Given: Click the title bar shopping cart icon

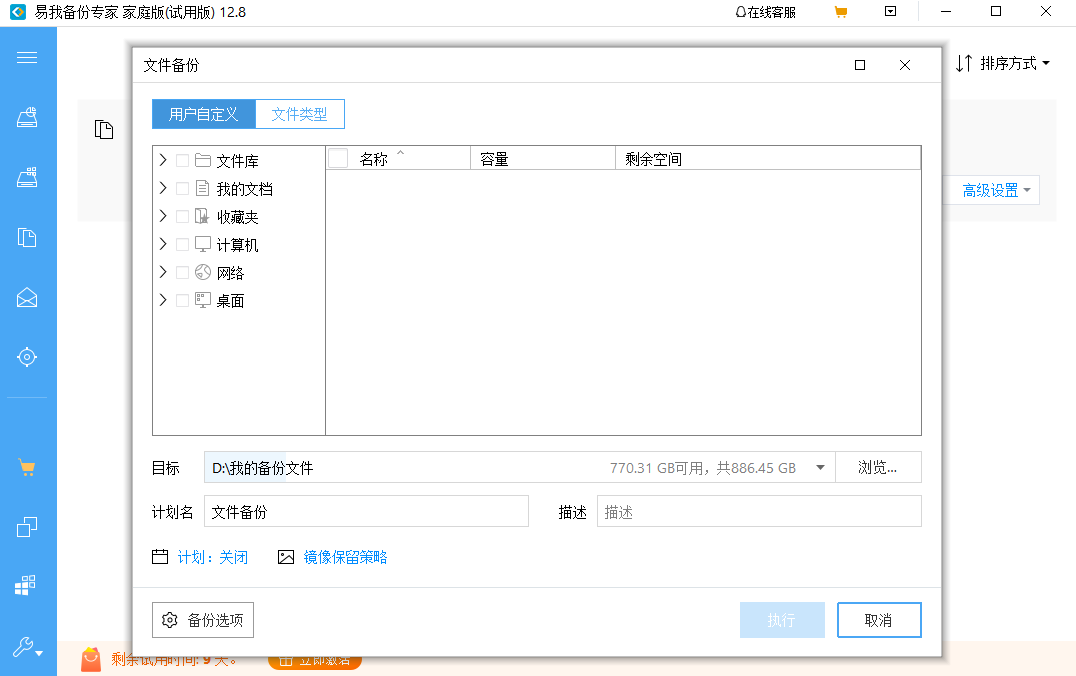Looking at the screenshot, I should tap(841, 12).
